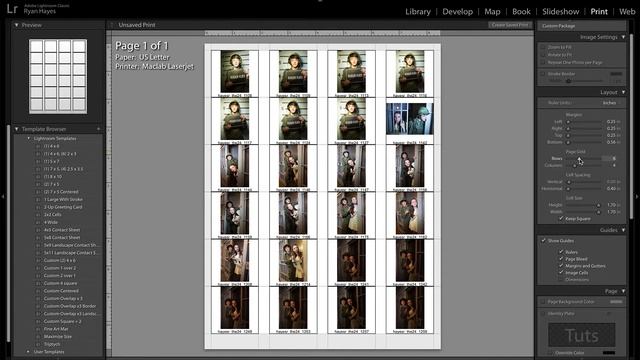Viewport: 640px width, 360px height.
Task: Click the Print module tab
Action: (599, 12)
